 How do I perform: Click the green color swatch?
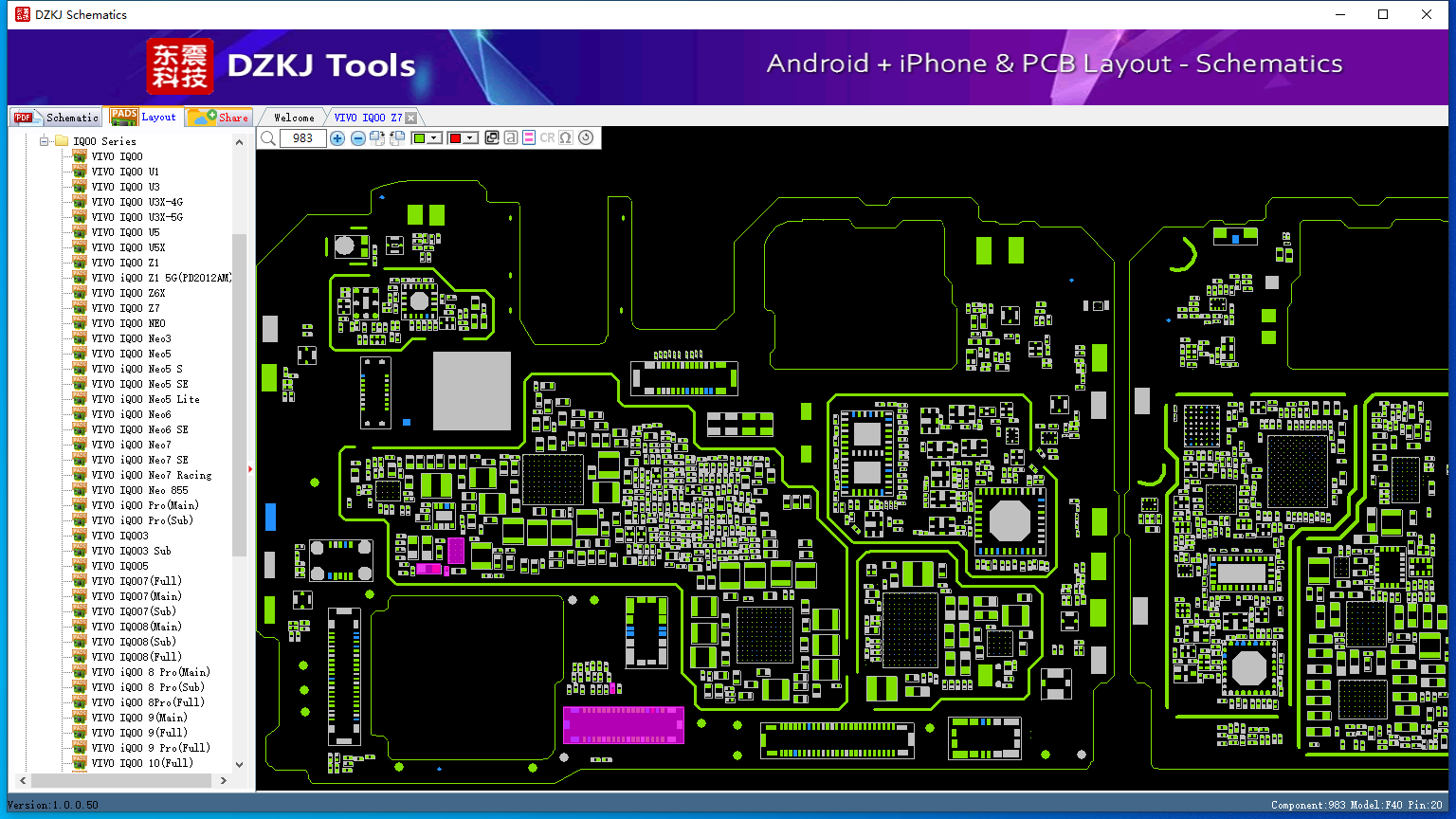coord(419,138)
